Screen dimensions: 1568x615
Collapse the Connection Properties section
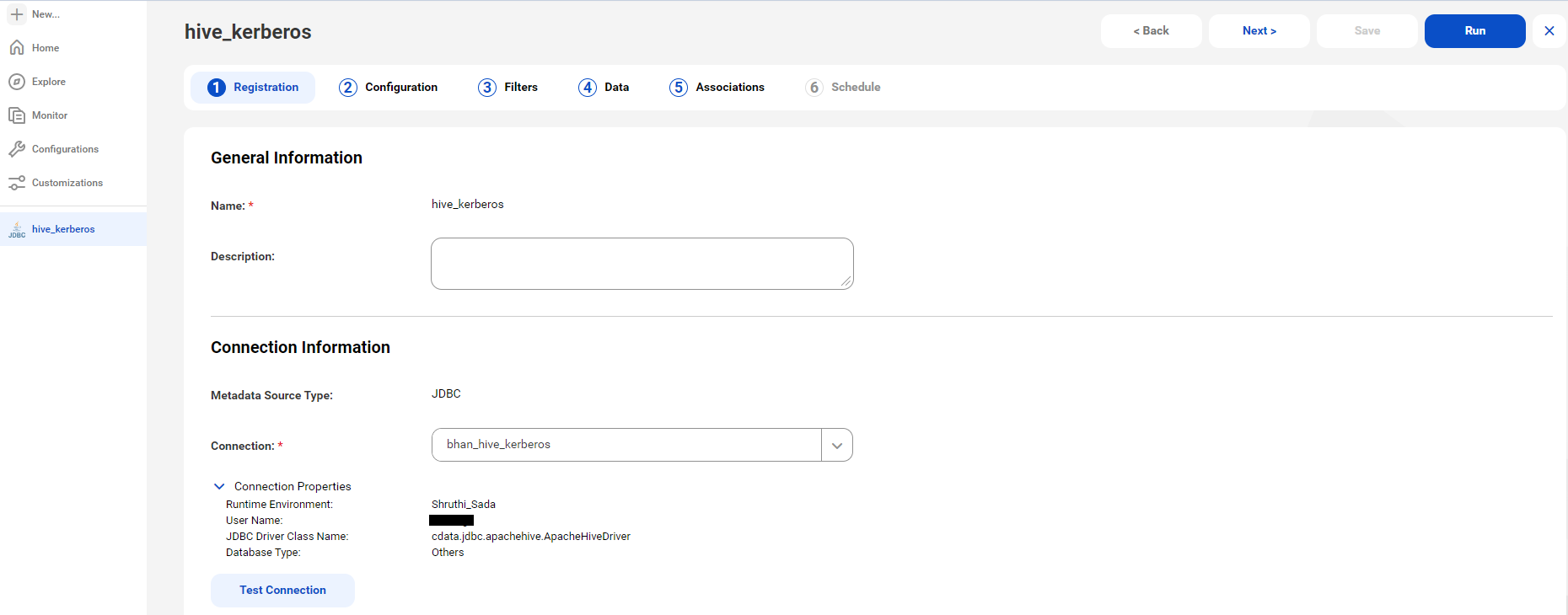219,486
